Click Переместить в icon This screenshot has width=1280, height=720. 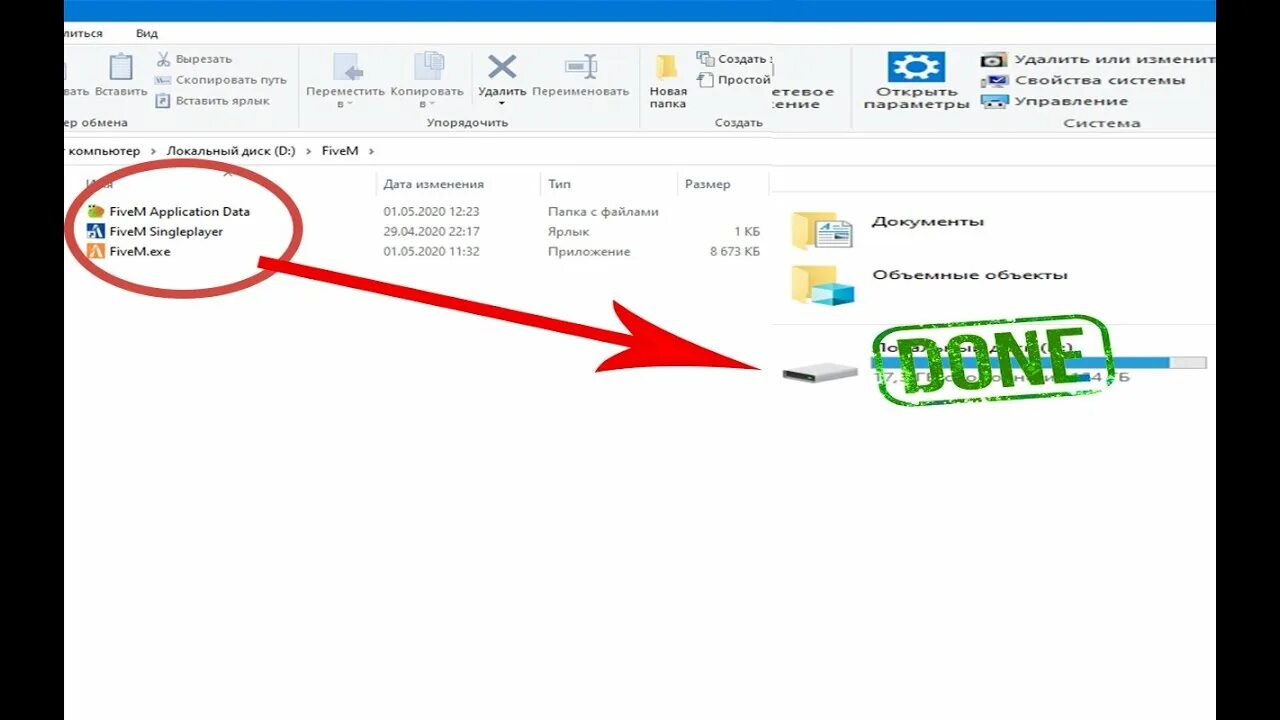[x=346, y=67]
